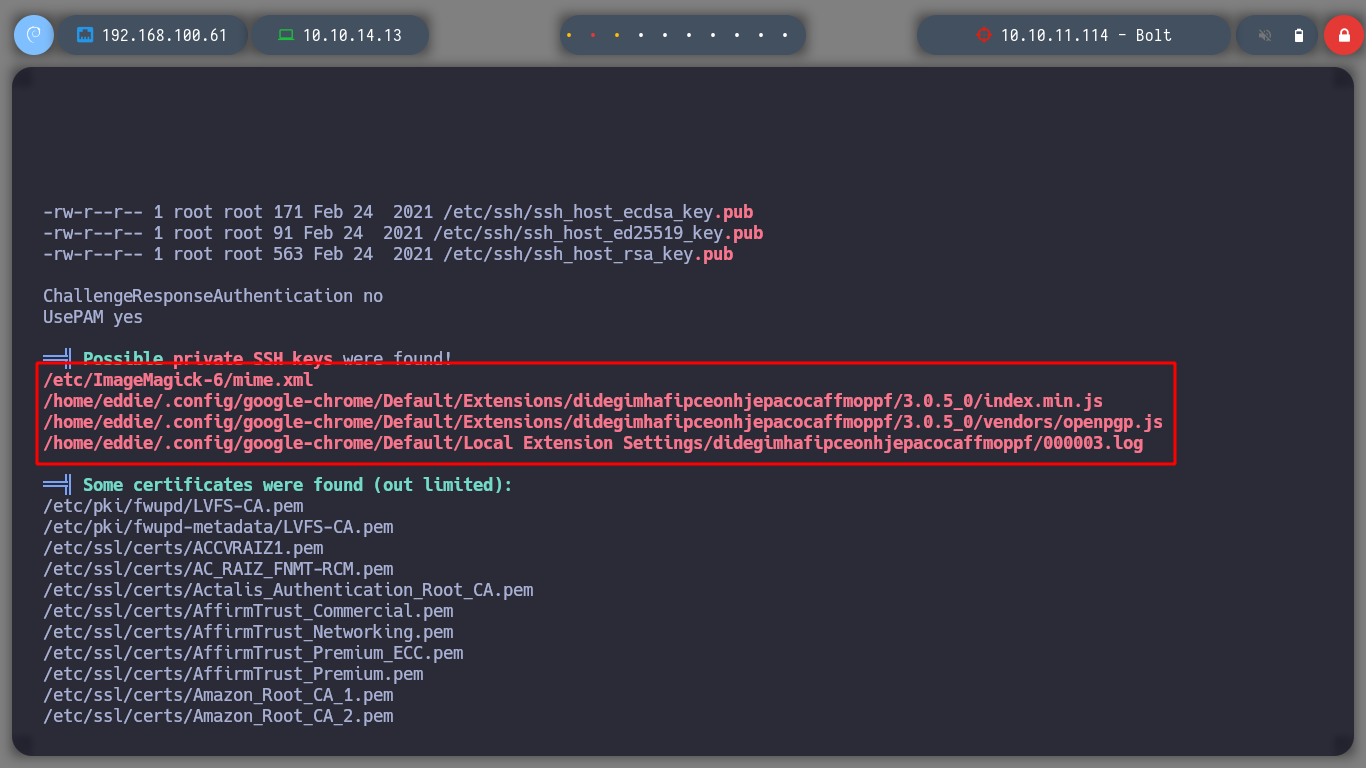Click the ChallengeResponseAuthentication no line

(213, 296)
